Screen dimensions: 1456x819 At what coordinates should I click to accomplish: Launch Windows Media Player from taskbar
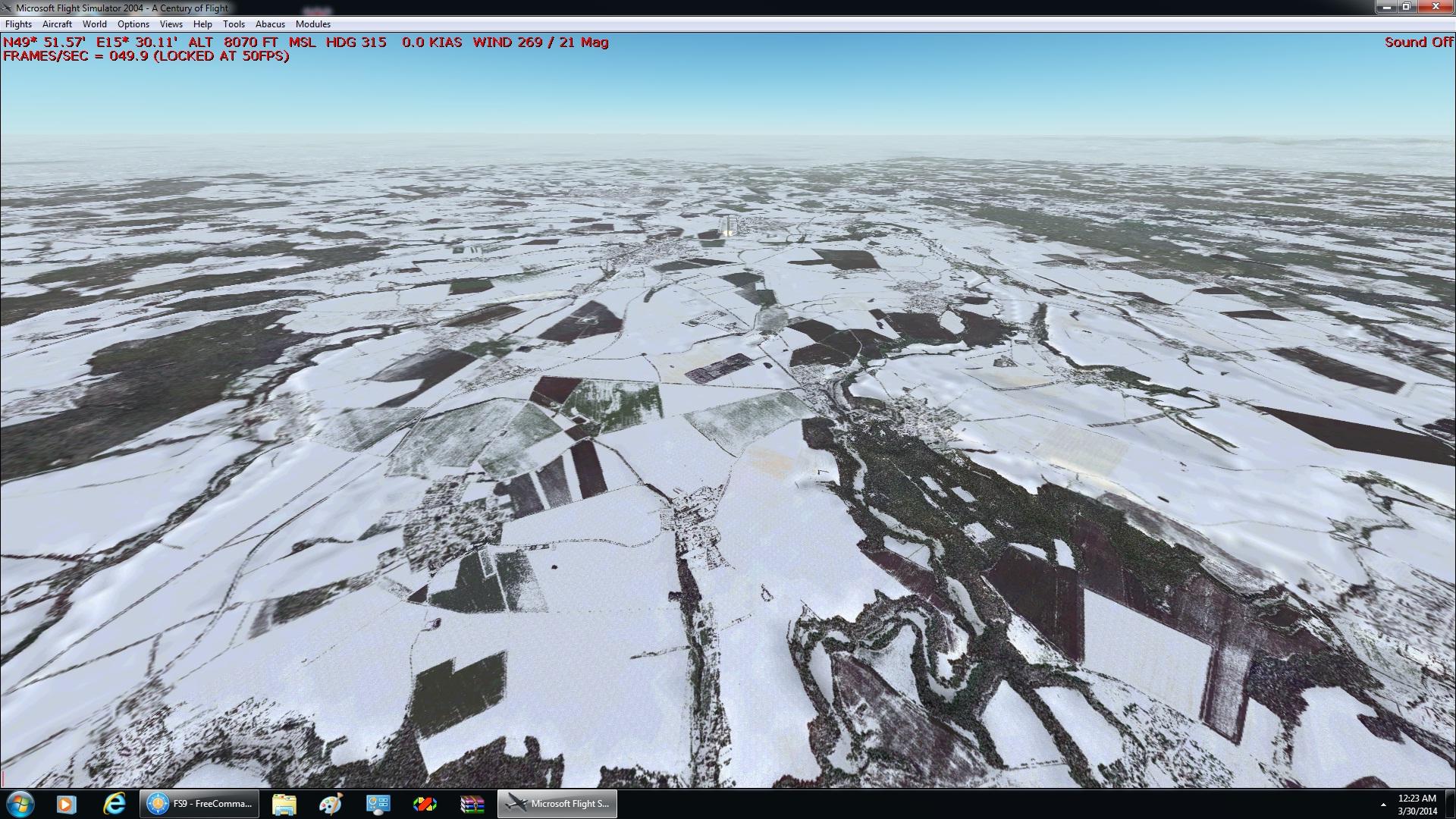click(67, 804)
